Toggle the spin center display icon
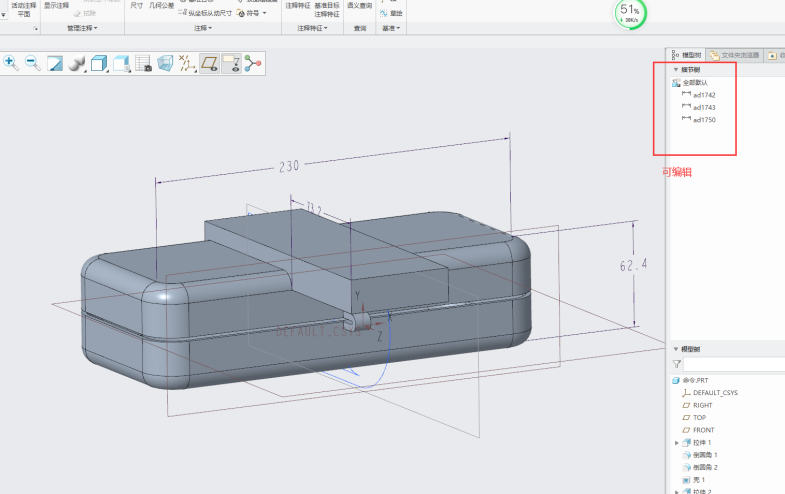 [252, 64]
